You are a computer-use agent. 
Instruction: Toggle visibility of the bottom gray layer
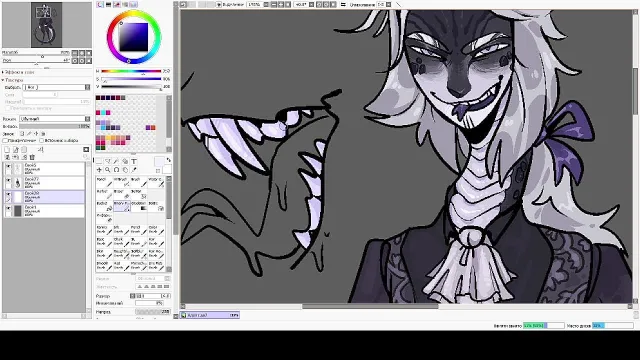(8, 209)
